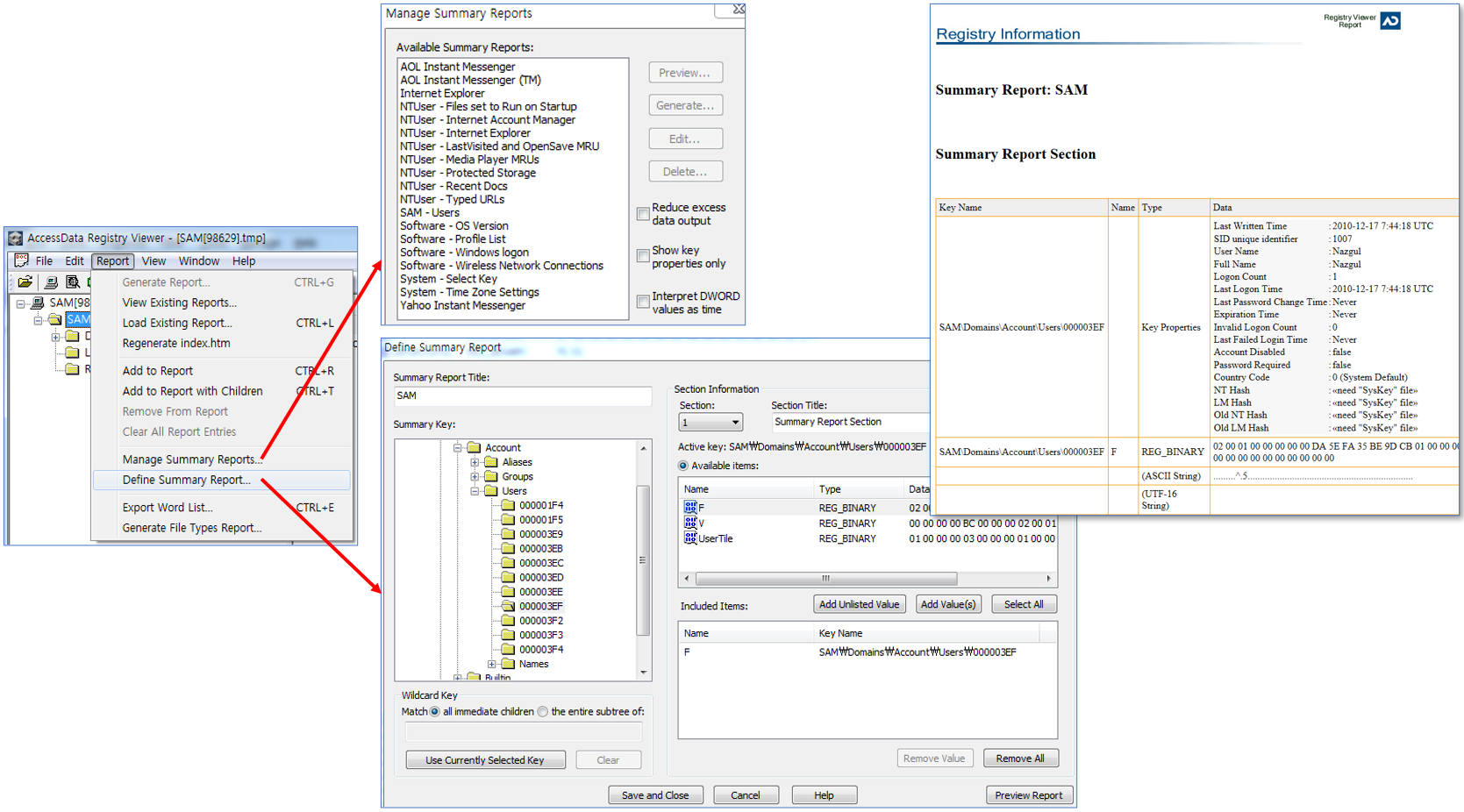Select the open folder 000003EF

[x=532, y=606]
